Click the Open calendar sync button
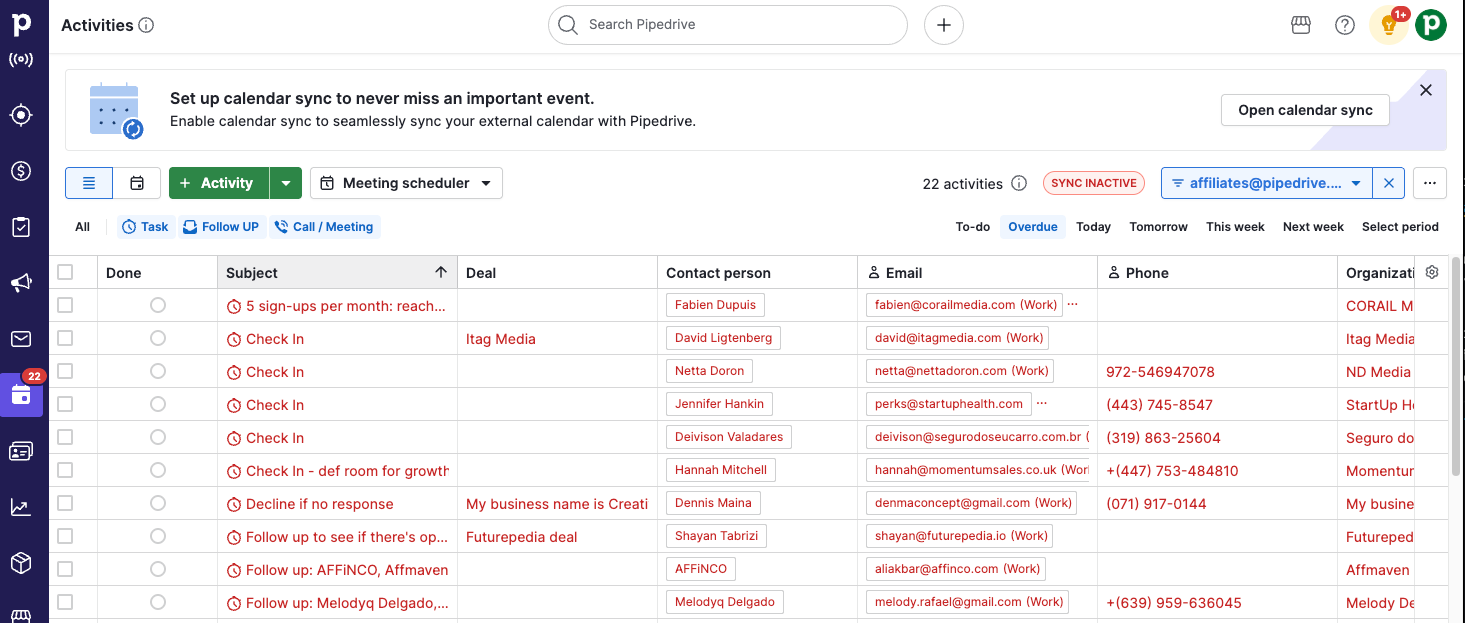 1305,110
